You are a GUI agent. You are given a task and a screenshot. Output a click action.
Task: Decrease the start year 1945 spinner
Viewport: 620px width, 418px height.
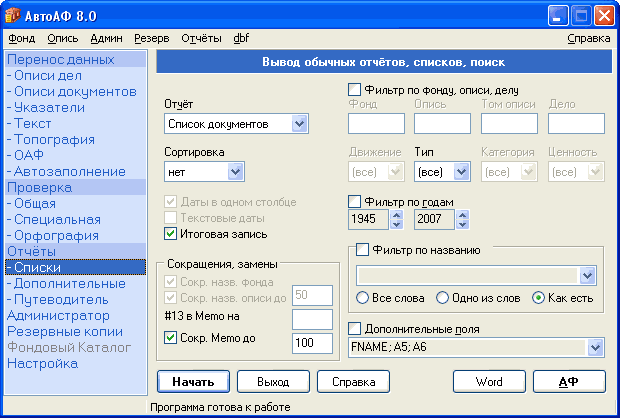pos(397,224)
